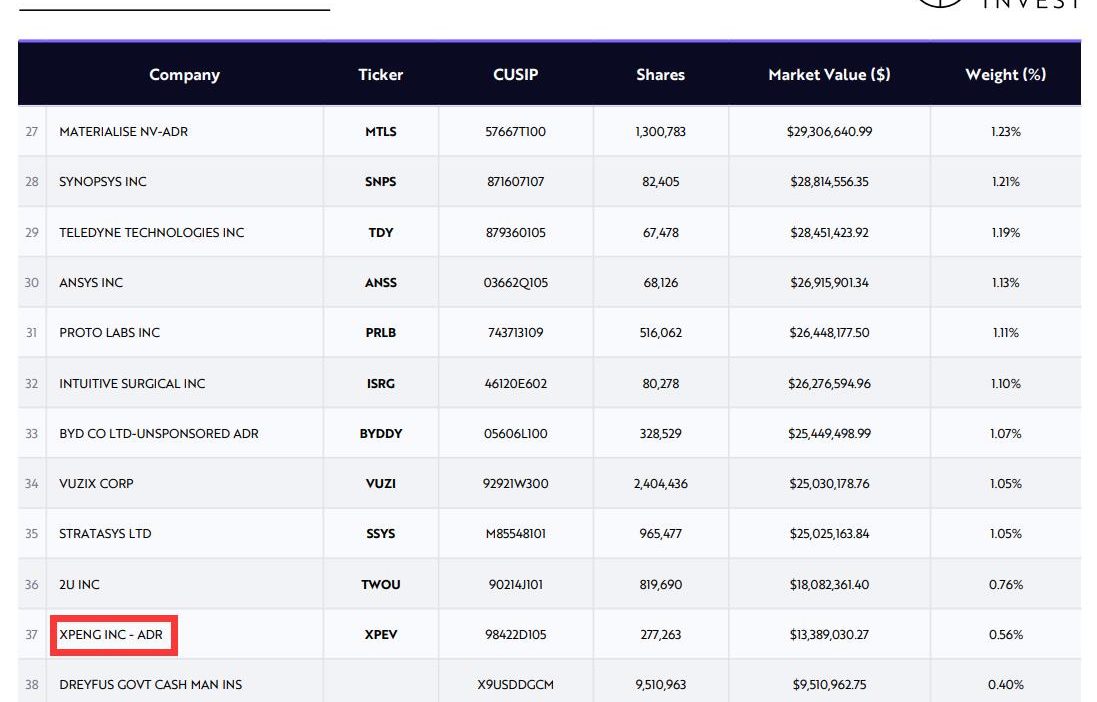Select the "Weight (%)" column header
Viewport: 1097px width, 702px height.
click(x=1005, y=74)
